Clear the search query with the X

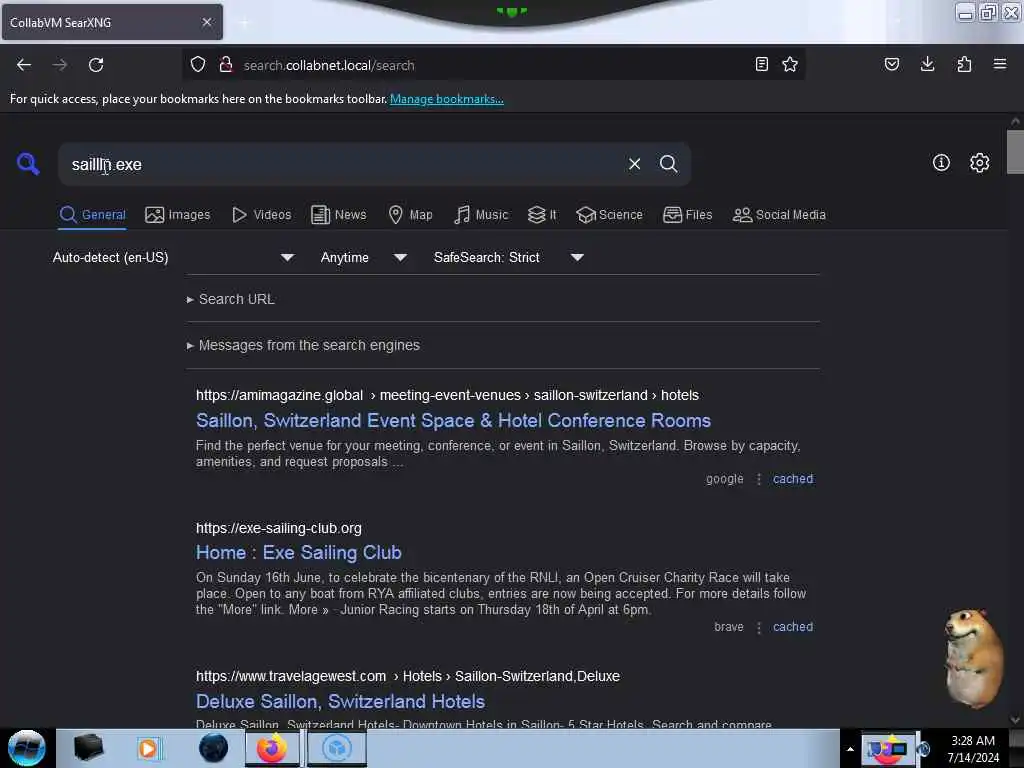(x=634, y=164)
